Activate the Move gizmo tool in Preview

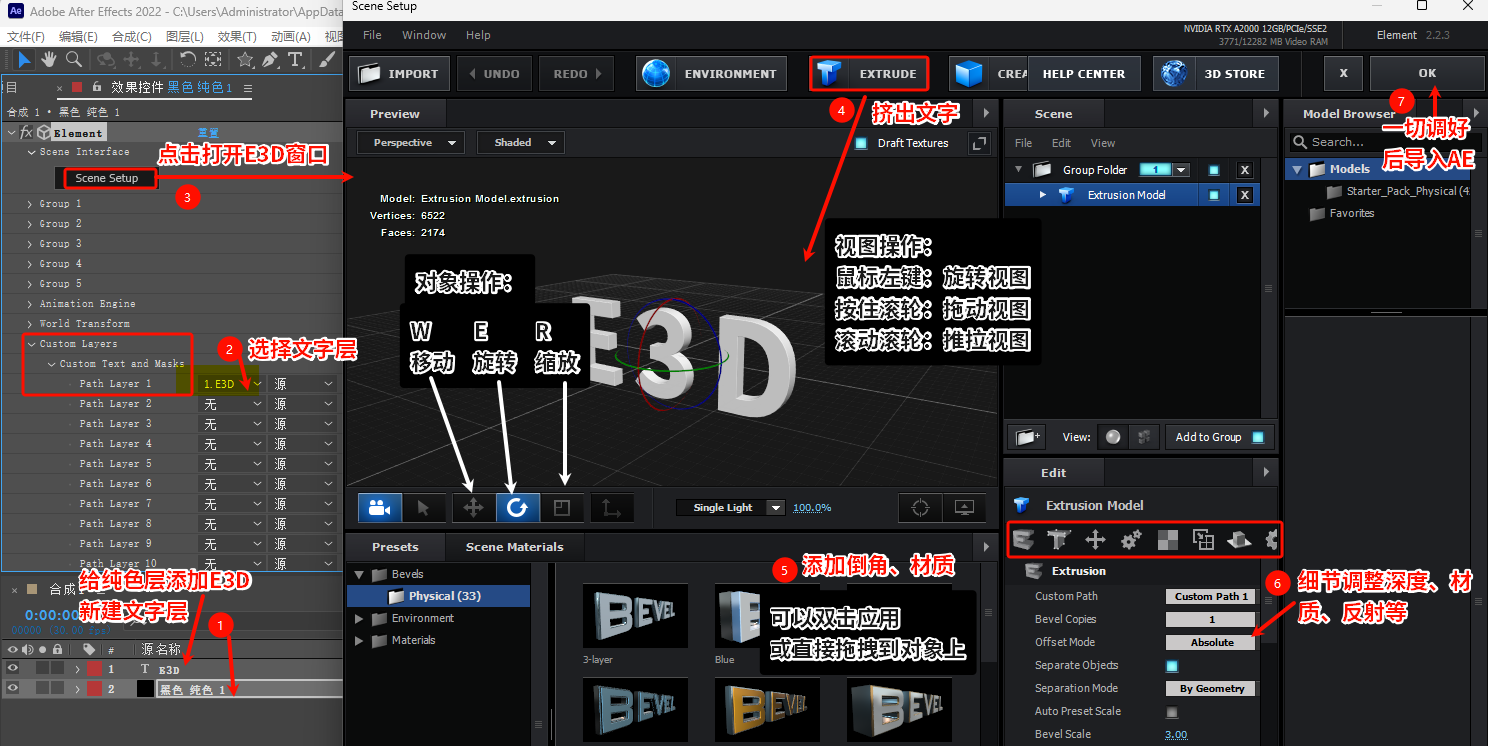coord(473,508)
